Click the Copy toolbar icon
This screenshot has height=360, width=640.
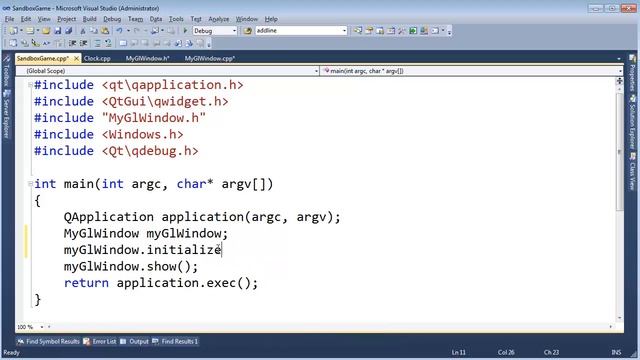[x=94, y=31]
